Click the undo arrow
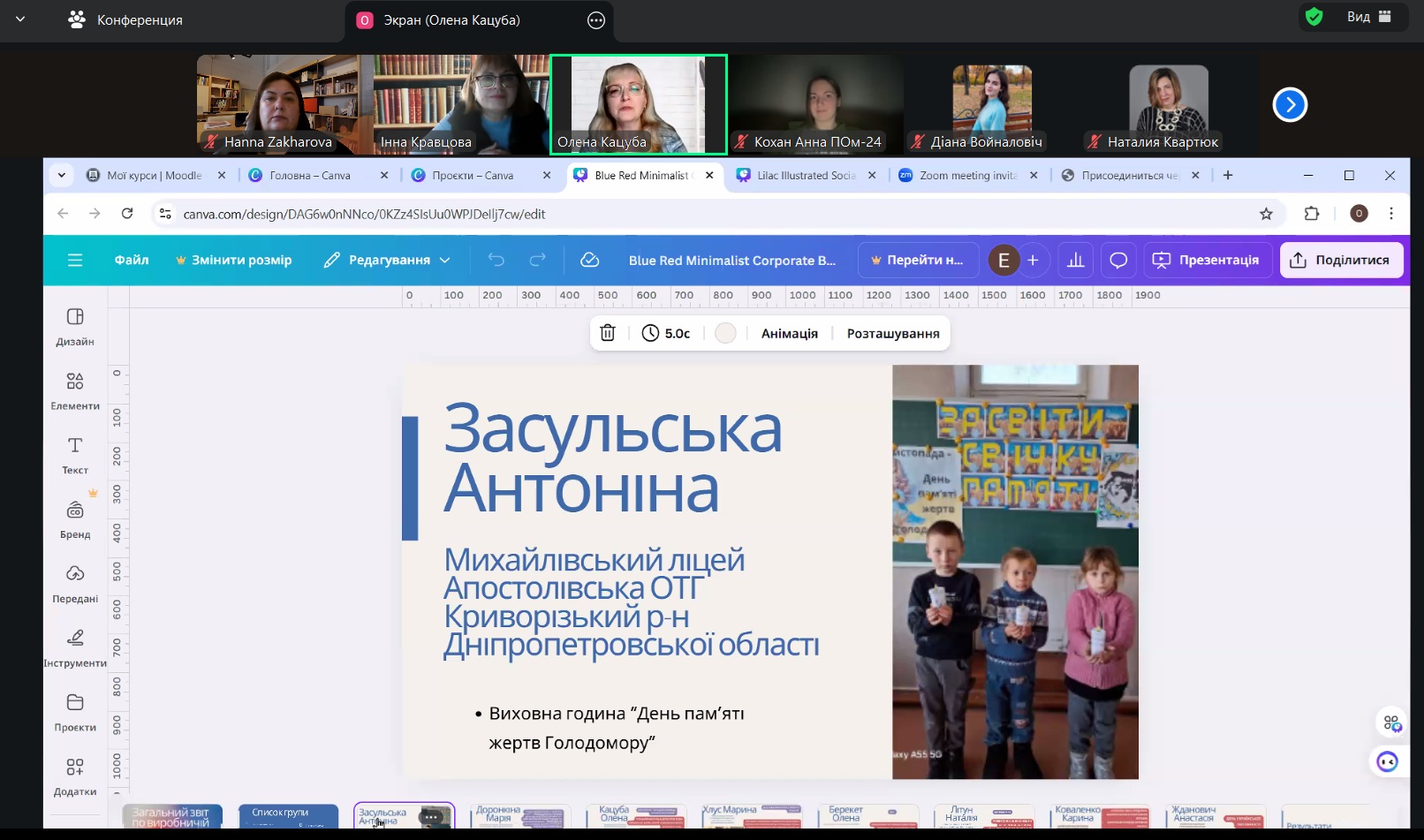 point(496,260)
